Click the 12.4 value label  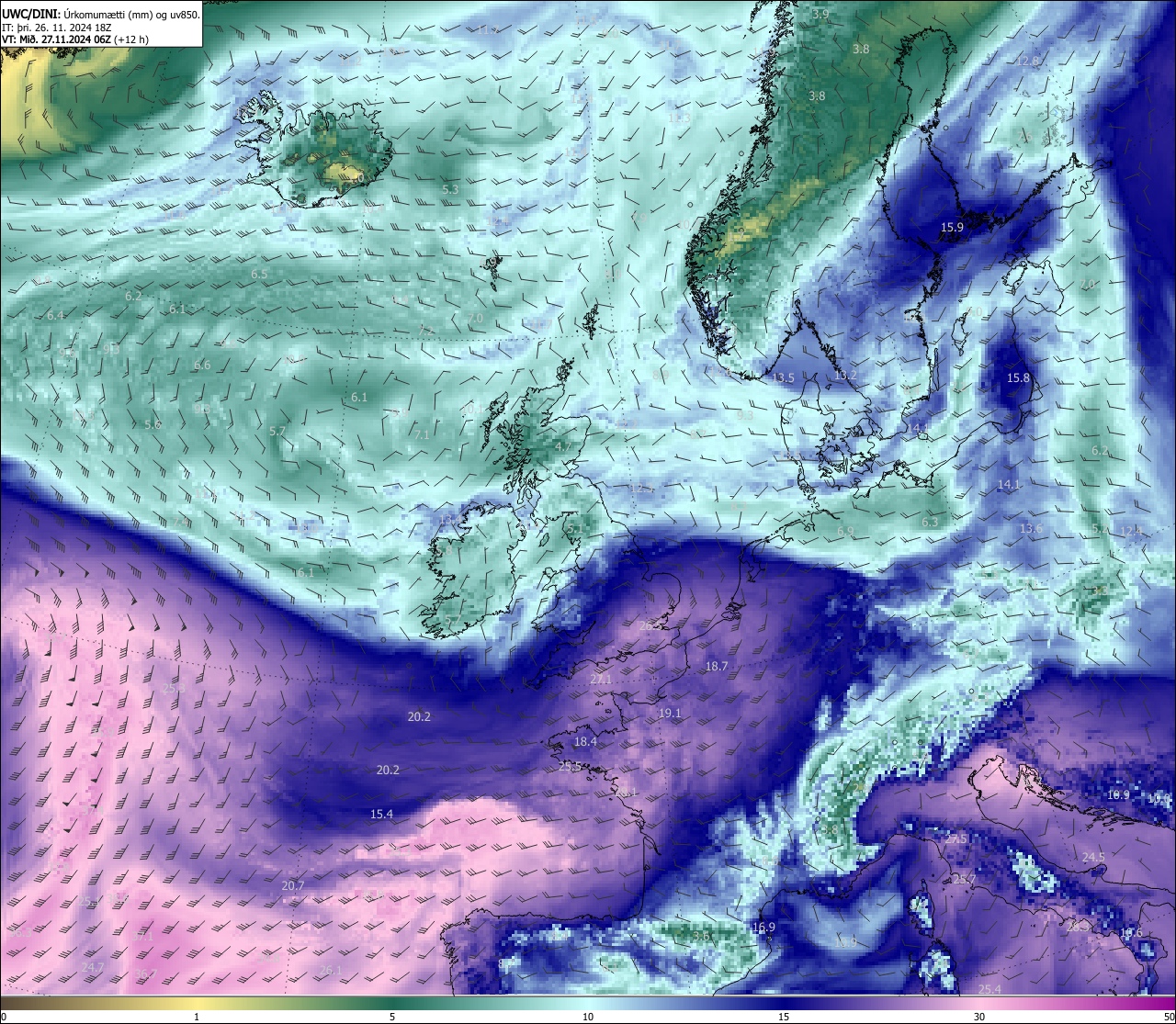pyautogui.click(x=1131, y=531)
